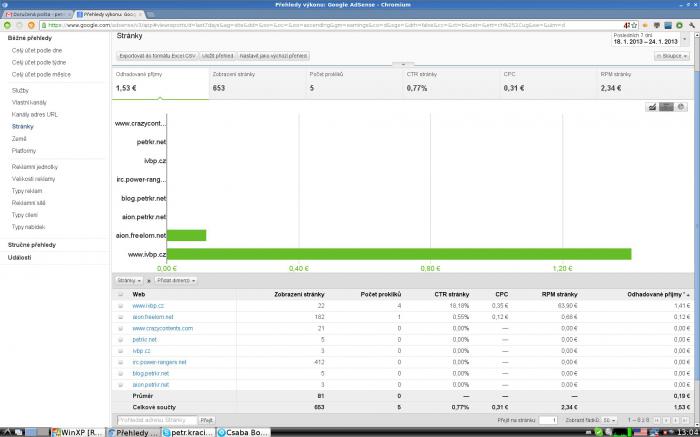This screenshot has height=437, width=700.
Task: Tick the checkbox for aion.petrkr.net row
Action: [121, 384]
